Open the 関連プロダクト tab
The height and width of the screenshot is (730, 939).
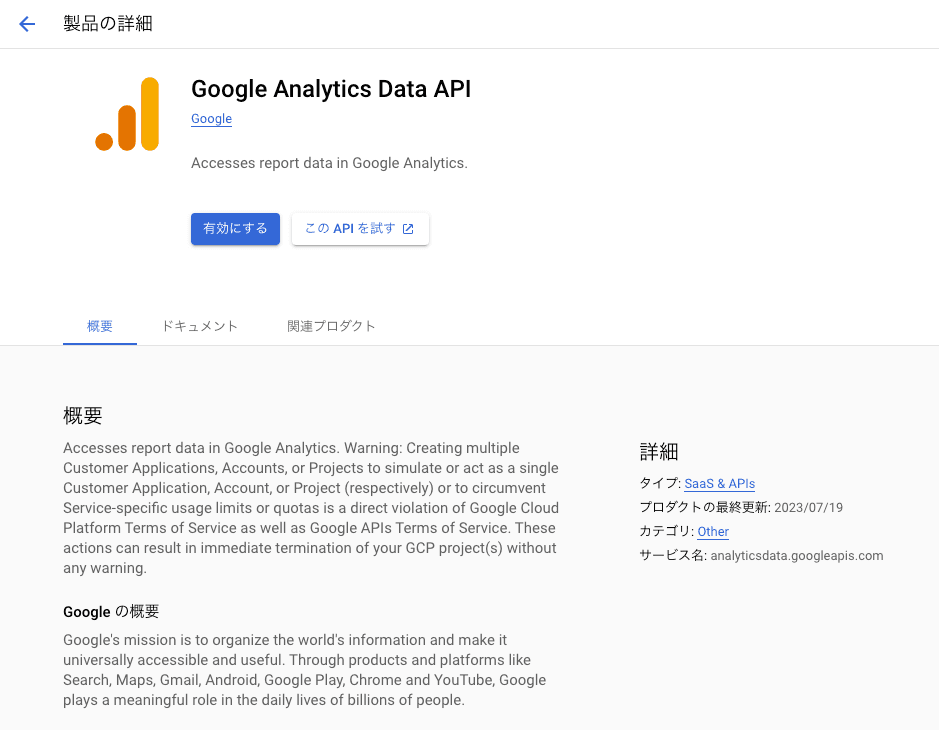click(x=331, y=325)
